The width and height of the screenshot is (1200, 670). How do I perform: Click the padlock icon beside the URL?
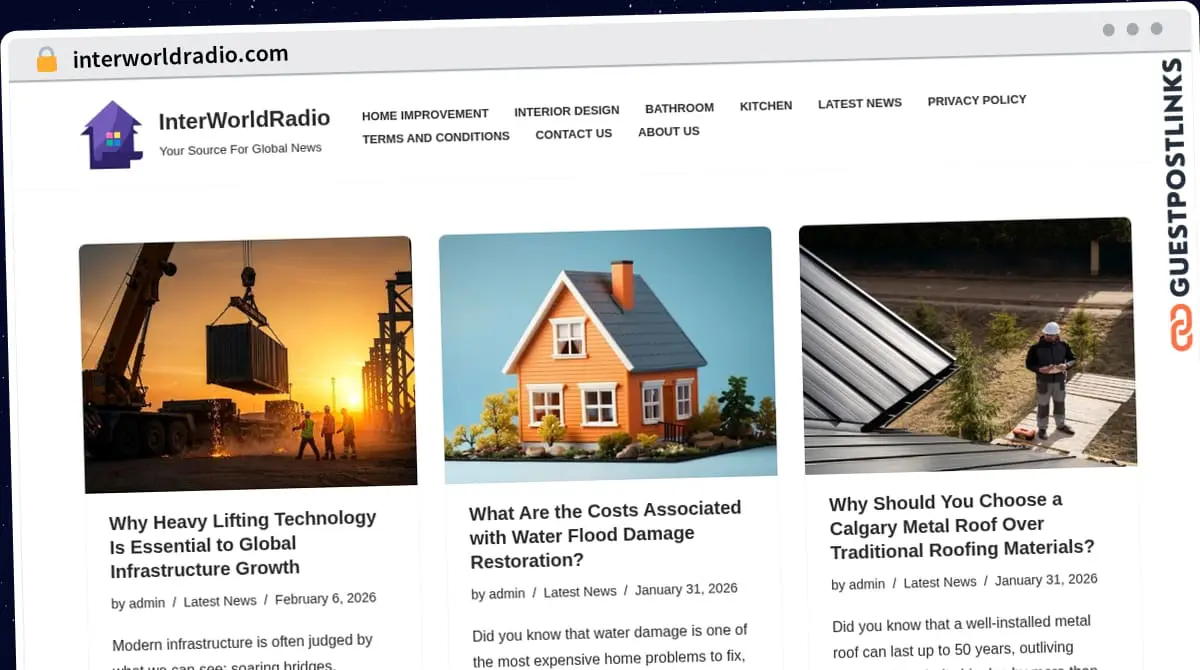(46, 59)
